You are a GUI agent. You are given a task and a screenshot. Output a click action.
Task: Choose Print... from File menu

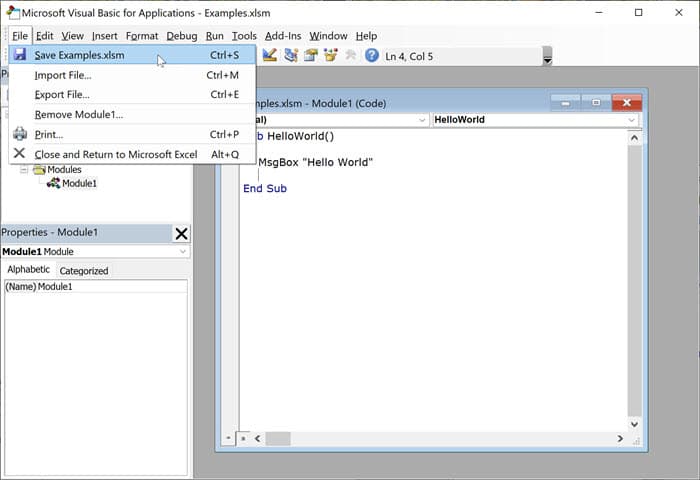click(132, 134)
